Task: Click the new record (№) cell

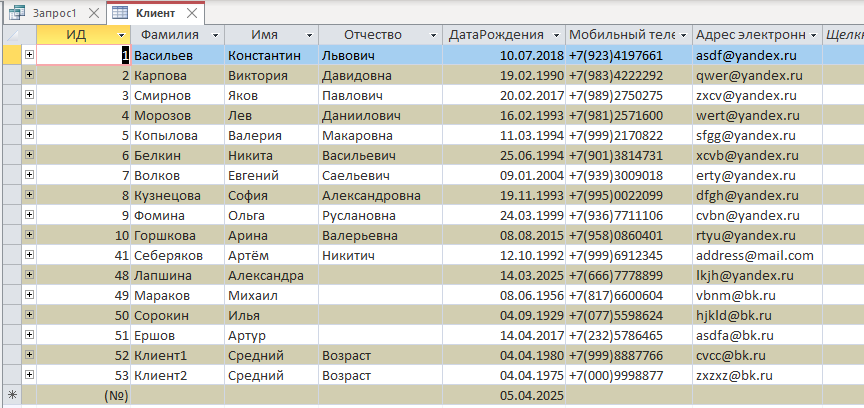Action: tap(83, 396)
